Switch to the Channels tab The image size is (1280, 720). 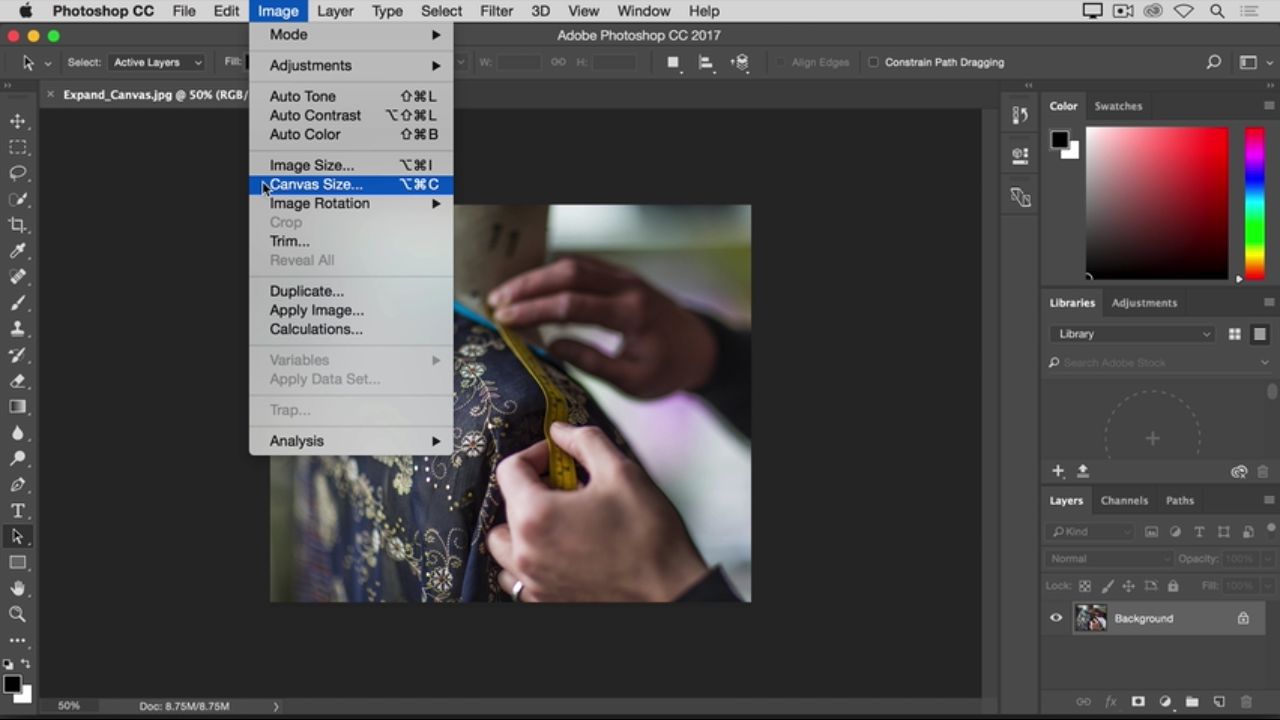click(x=1124, y=500)
